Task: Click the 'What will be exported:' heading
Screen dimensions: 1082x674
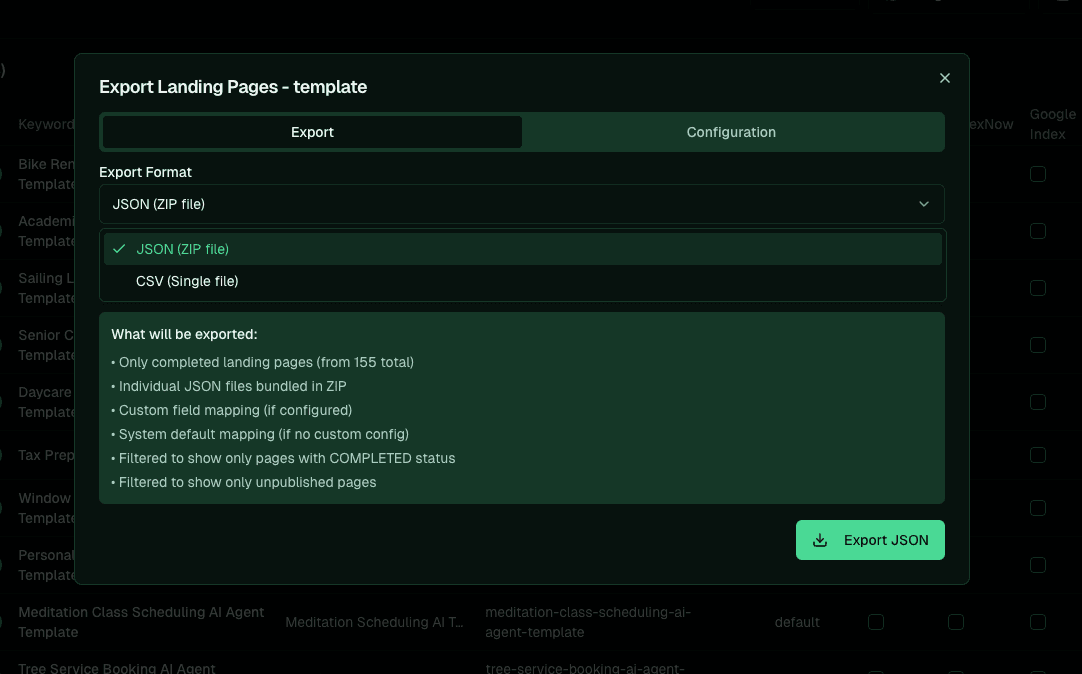Action: coord(184,334)
